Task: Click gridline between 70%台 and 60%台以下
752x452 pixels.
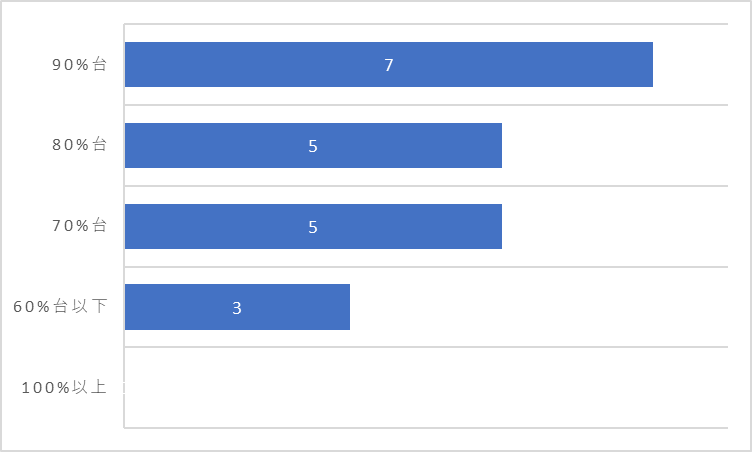Action: 426,267
